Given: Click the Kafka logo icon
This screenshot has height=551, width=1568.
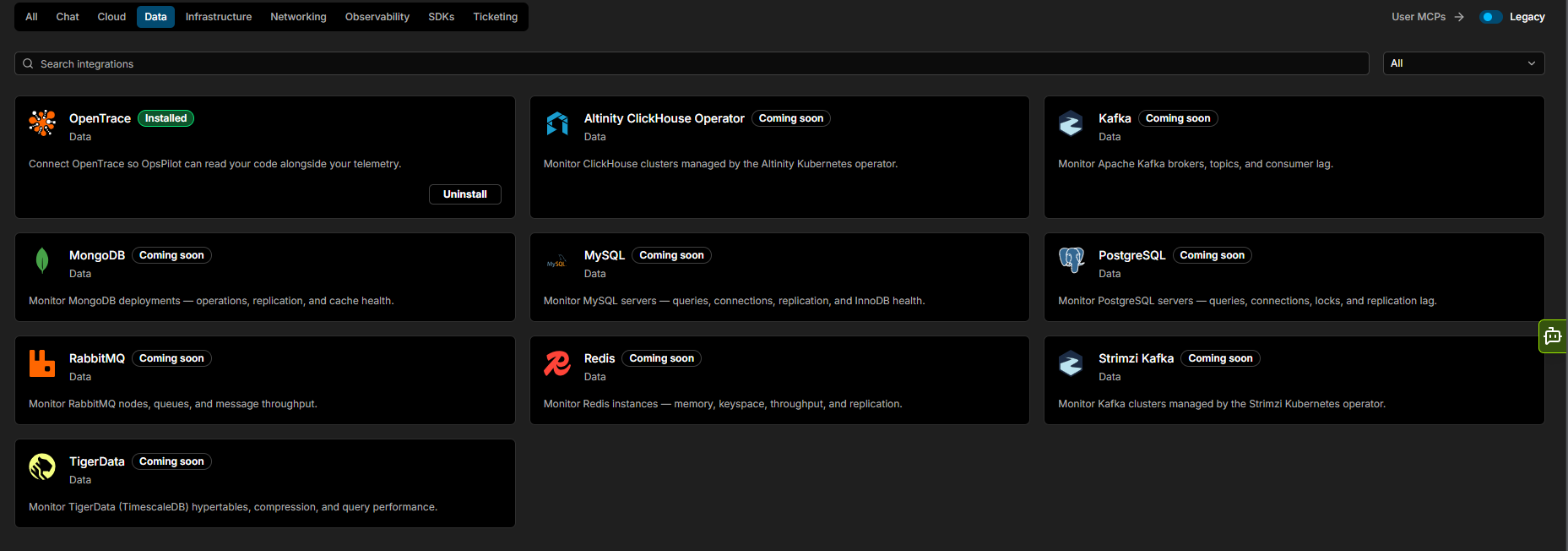Looking at the screenshot, I should 1072,123.
